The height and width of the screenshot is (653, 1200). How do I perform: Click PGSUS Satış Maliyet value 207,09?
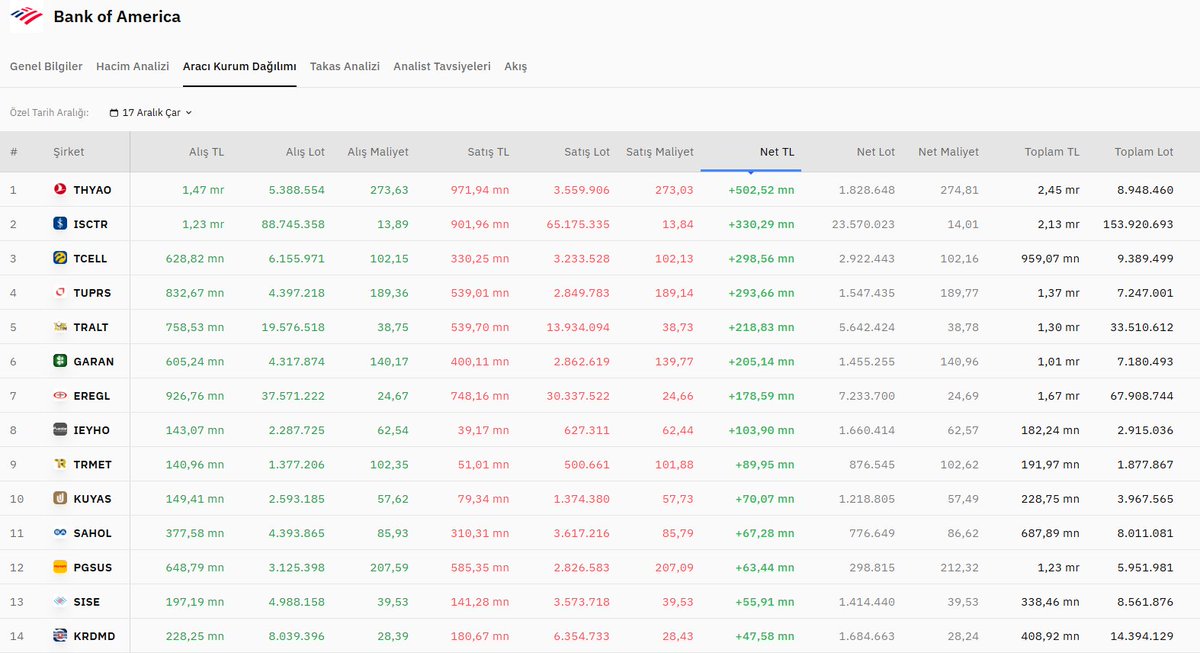pos(674,568)
